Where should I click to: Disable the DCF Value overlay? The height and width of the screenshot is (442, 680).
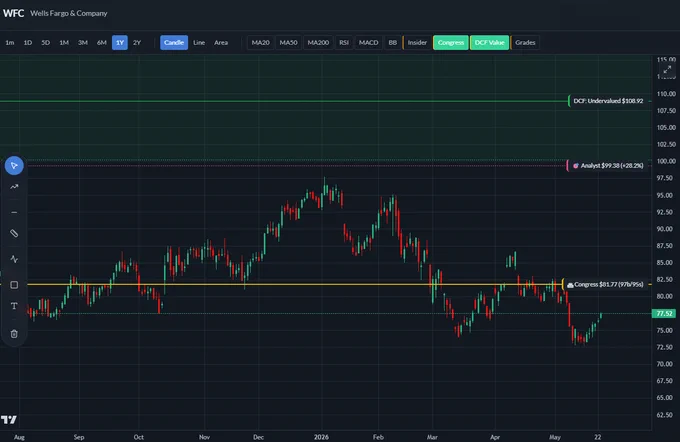(489, 43)
